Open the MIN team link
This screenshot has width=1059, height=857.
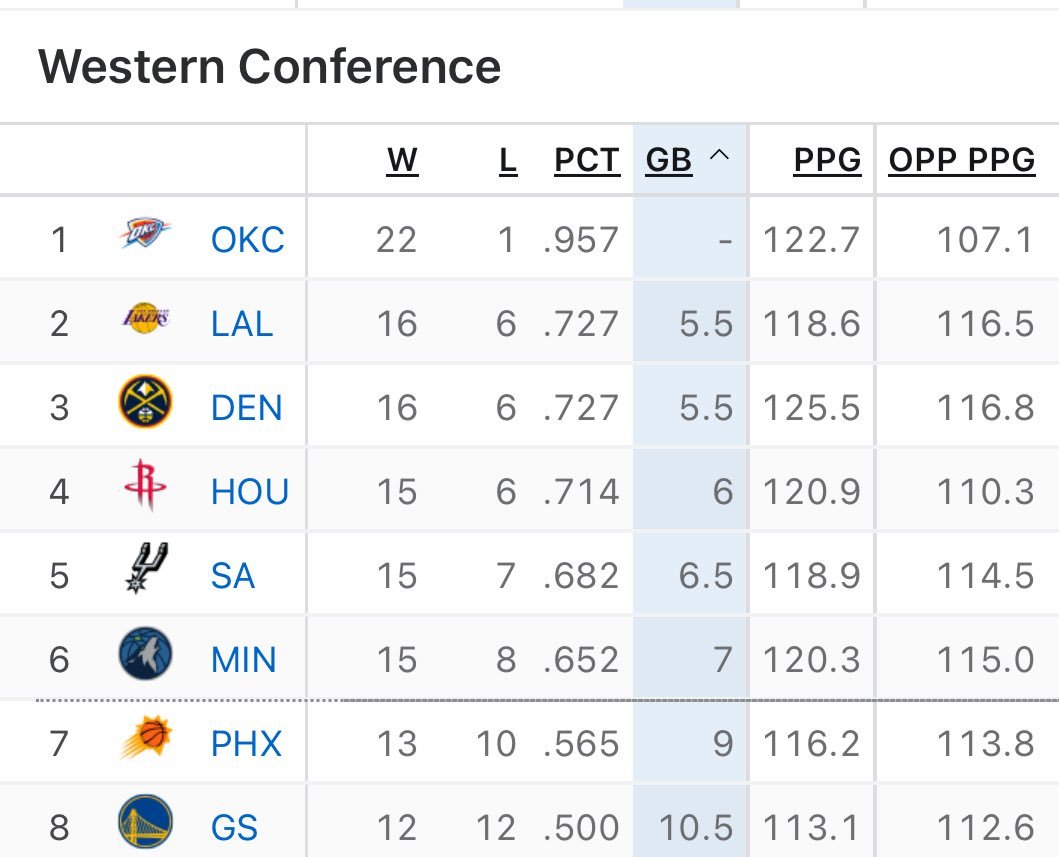click(x=244, y=660)
